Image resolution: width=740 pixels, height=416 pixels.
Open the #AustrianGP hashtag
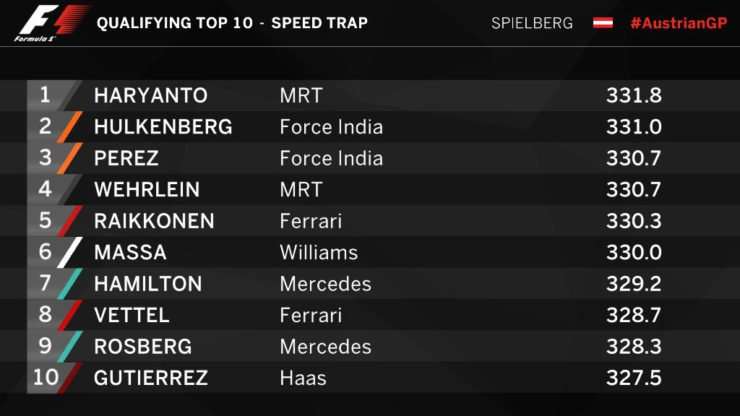[x=679, y=23]
